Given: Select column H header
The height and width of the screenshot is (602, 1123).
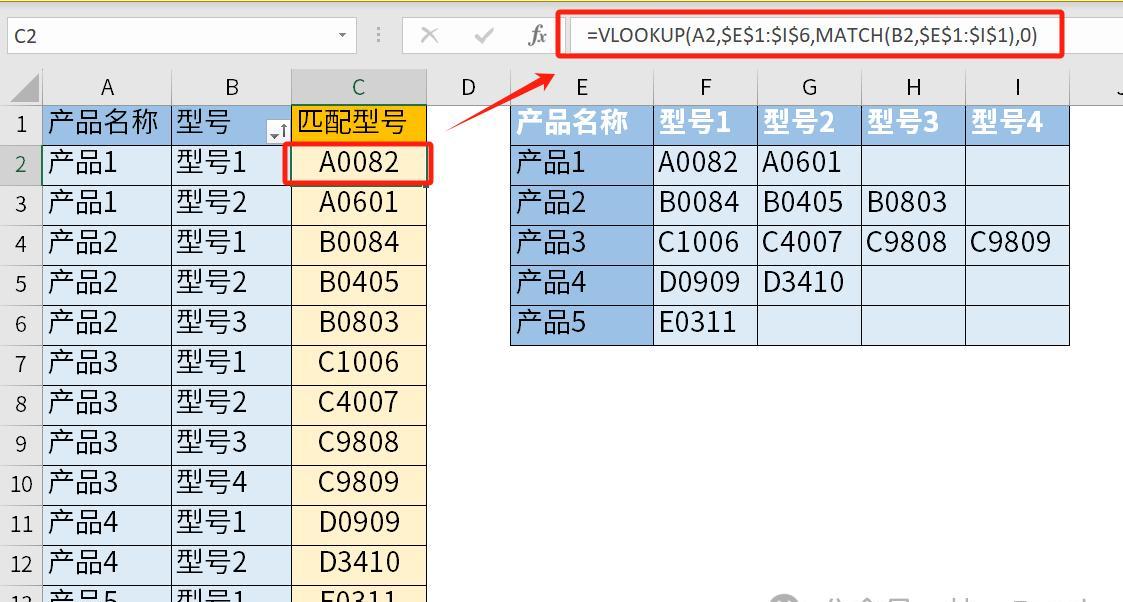Looking at the screenshot, I should coord(914,87).
